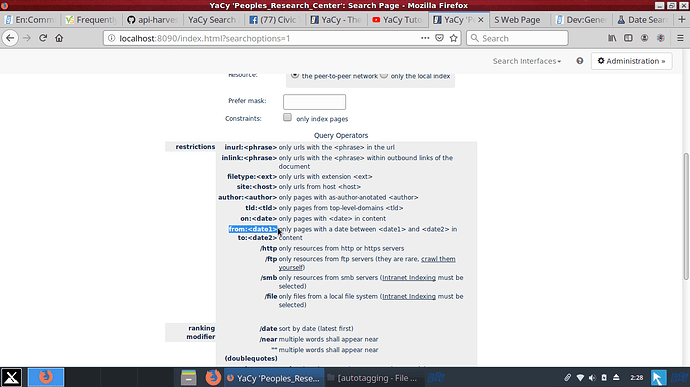Switch to the YaCy Tutorial YouTube tab

click(x=397, y=20)
